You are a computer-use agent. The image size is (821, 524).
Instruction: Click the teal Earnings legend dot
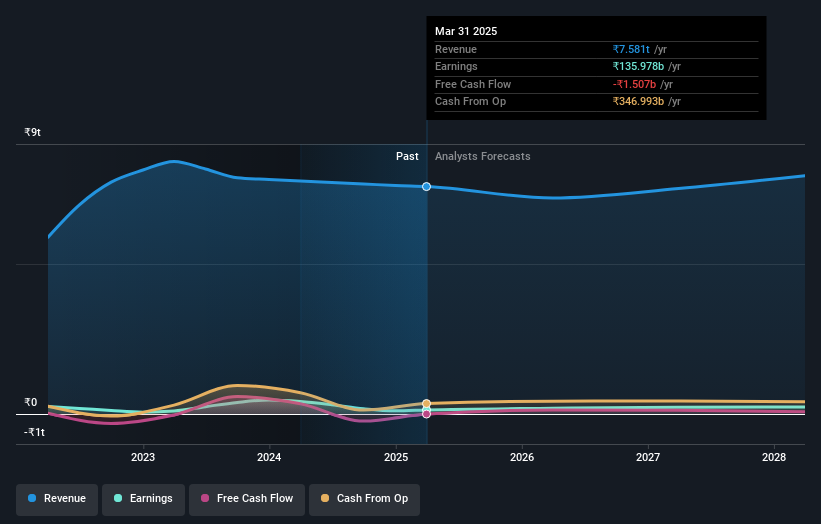(x=118, y=498)
